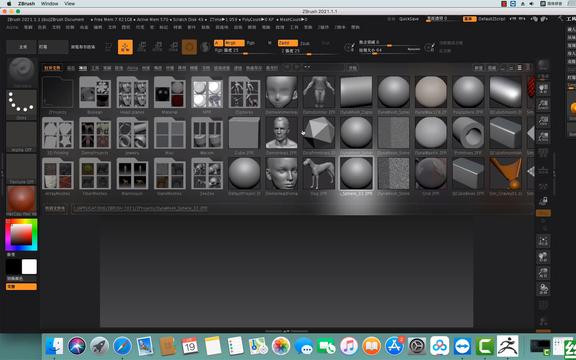This screenshot has height=360, width=576.
Task: Select the Rotate mode icon in toolbar
Action: (173, 47)
